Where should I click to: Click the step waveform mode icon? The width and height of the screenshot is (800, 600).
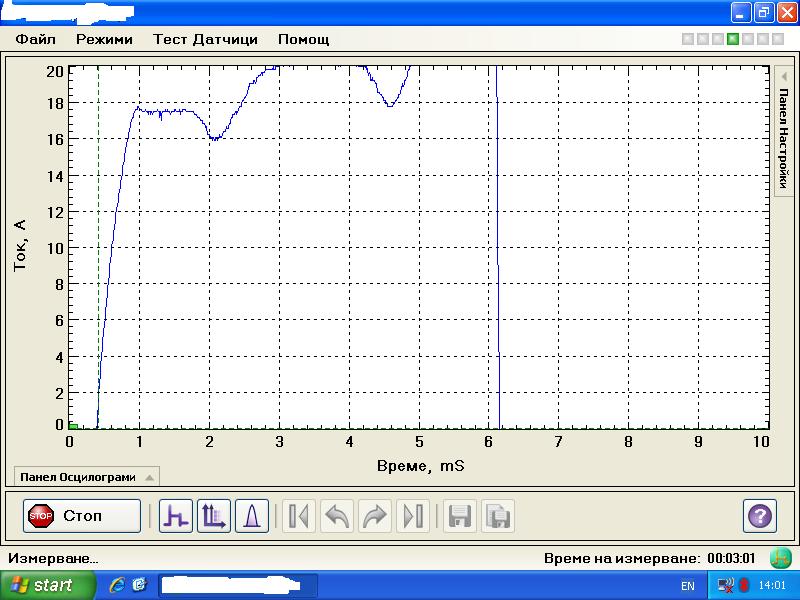pyautogui.click(x=176, y=516)
